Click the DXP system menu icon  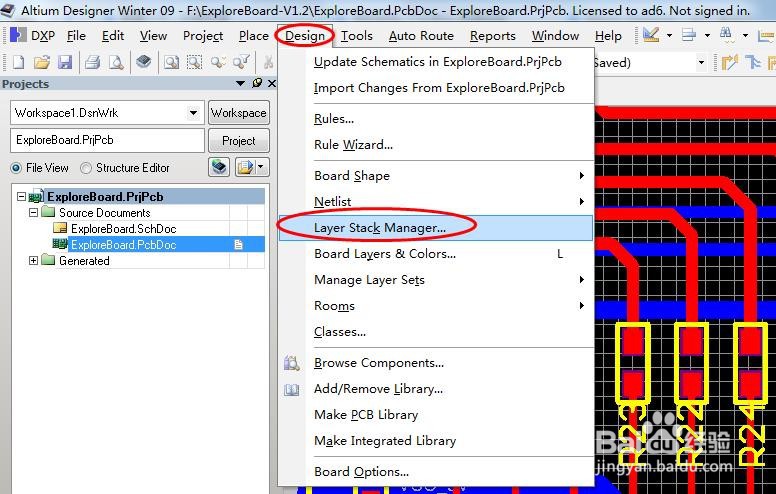[x=18, y=35]
